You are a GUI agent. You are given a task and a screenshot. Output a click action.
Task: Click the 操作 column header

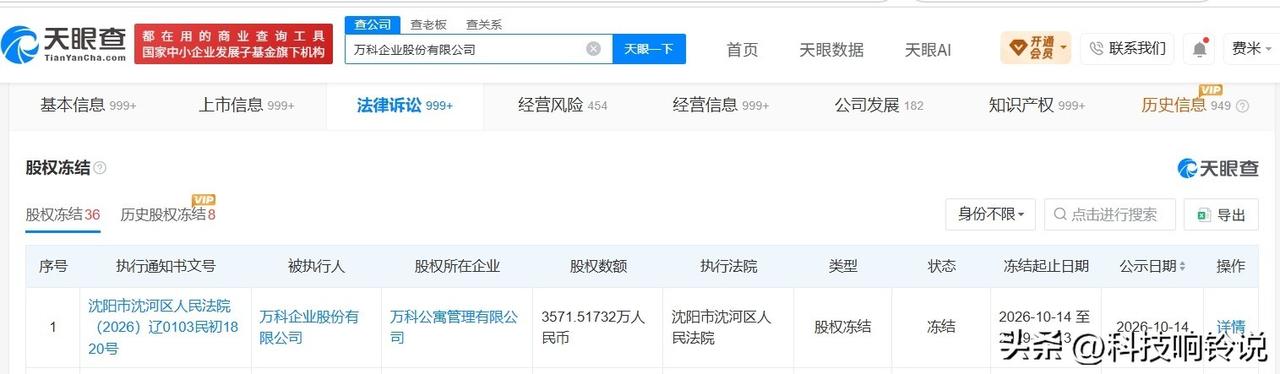pyautogui.click(x=1231, y=267)
